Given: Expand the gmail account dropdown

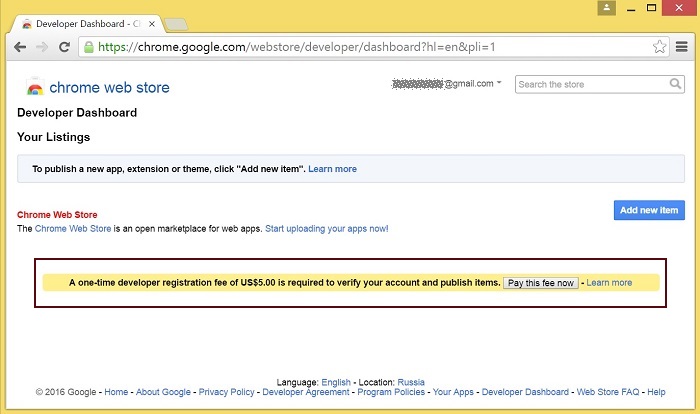Looking at the screenshot, I should [499, 83].
